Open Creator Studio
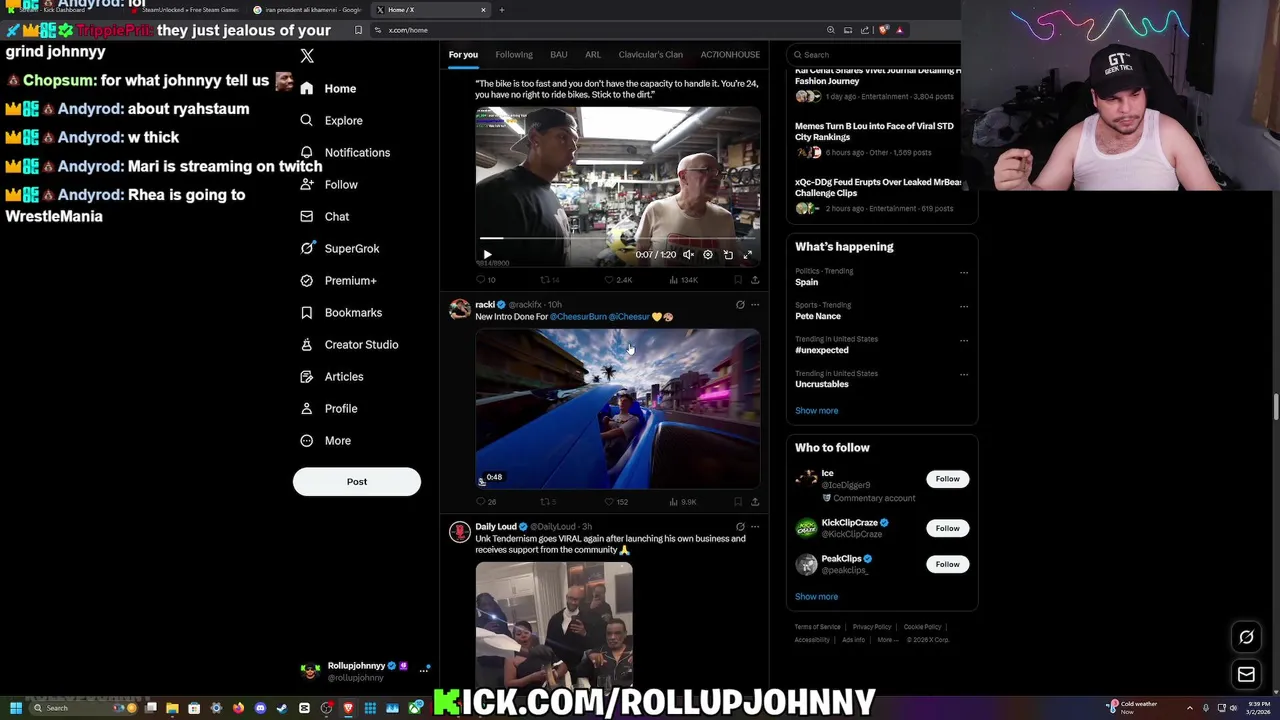The height and width of the screenshot is (720, 1280). (350, 344)
